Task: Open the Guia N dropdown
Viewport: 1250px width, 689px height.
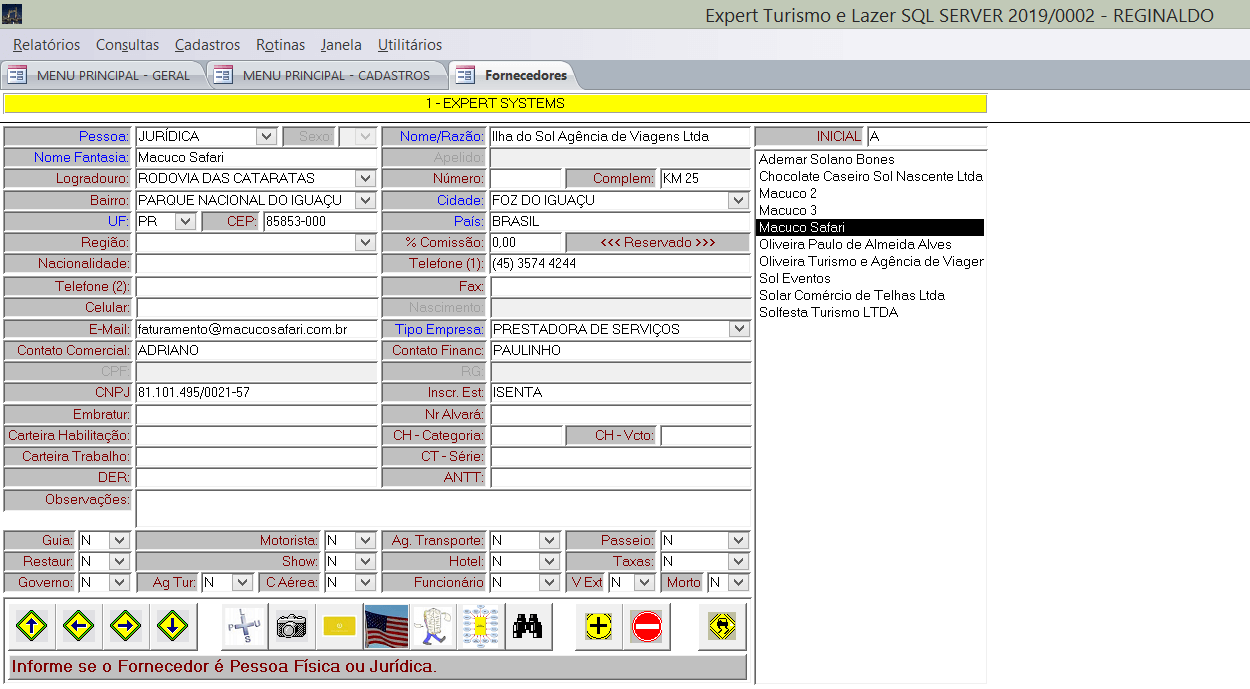Action: tap(119, 541)
